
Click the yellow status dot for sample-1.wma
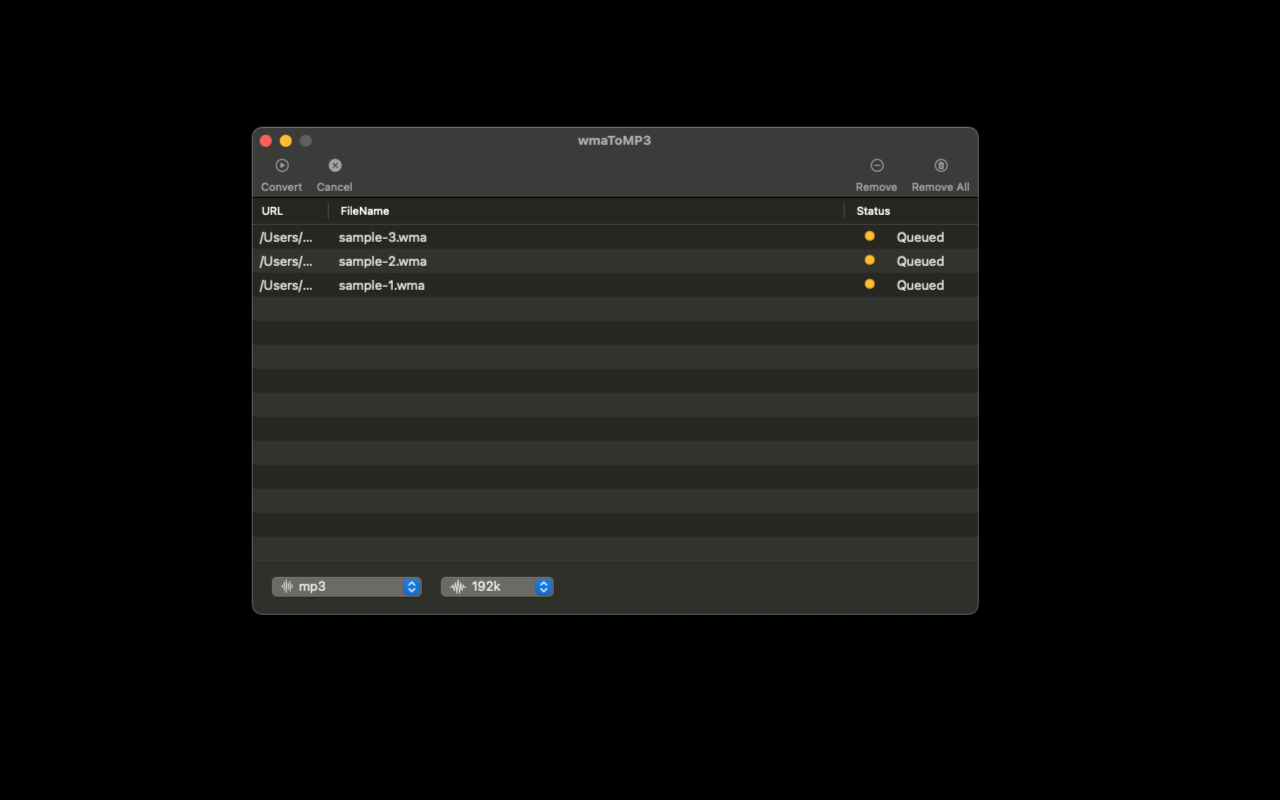(x=869, y=284)
